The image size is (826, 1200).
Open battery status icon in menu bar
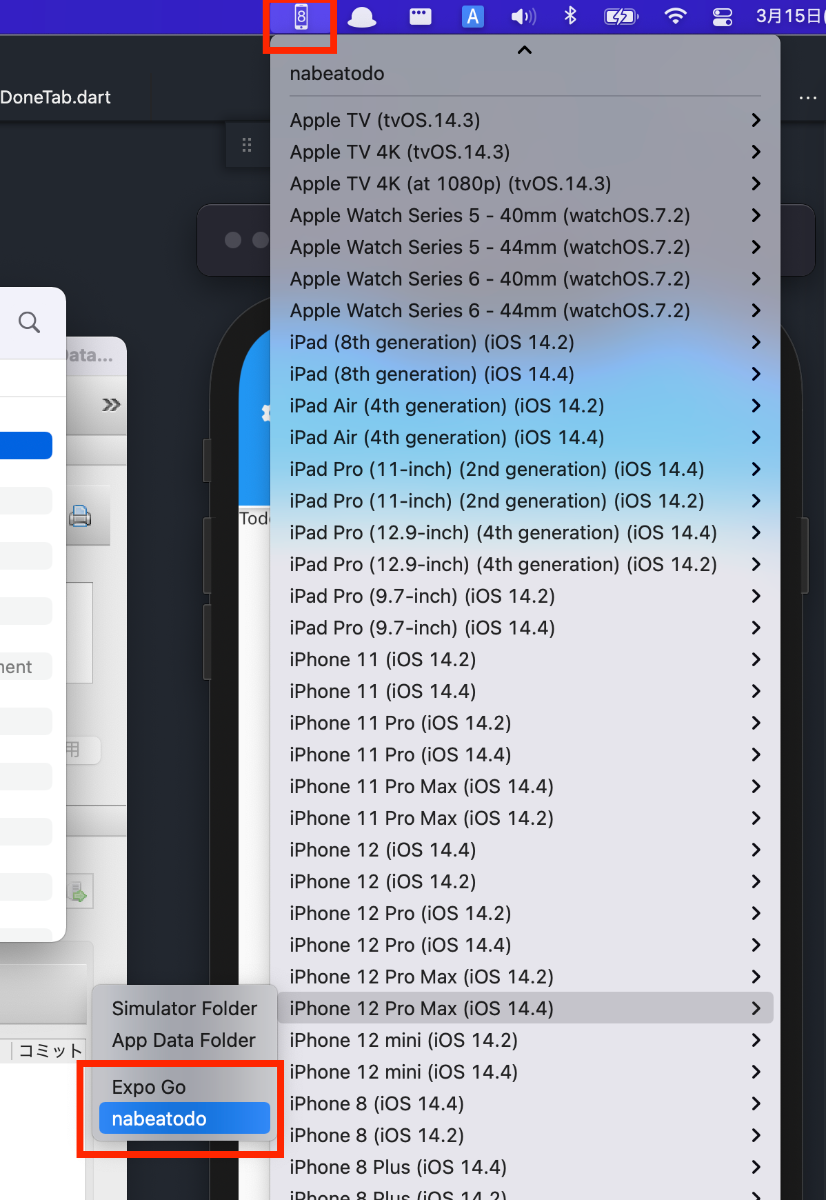pyautogui.click(x=621, y=16)
